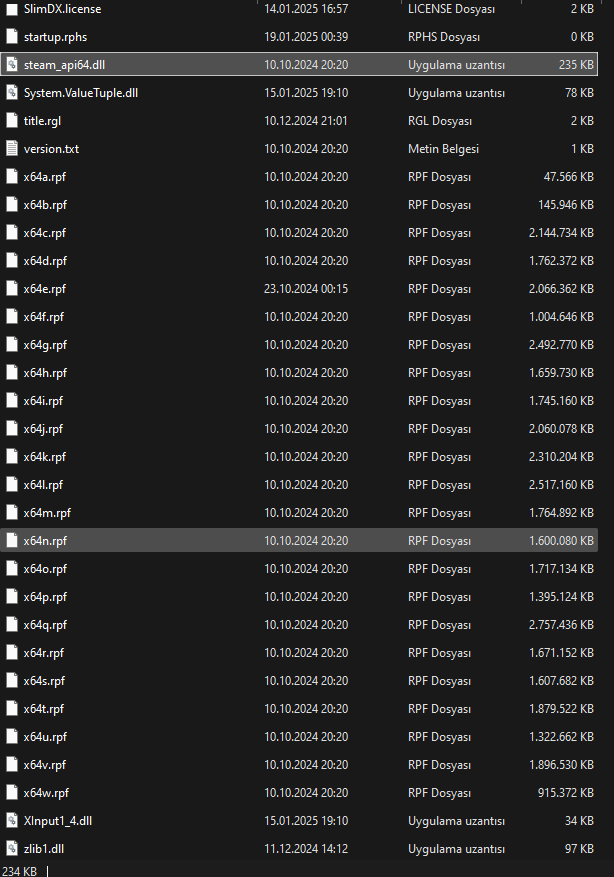The height and width of the screenshot is (877, 614).
Task: Select the file name x64u.rpf
Action: (x=45, y=737)
